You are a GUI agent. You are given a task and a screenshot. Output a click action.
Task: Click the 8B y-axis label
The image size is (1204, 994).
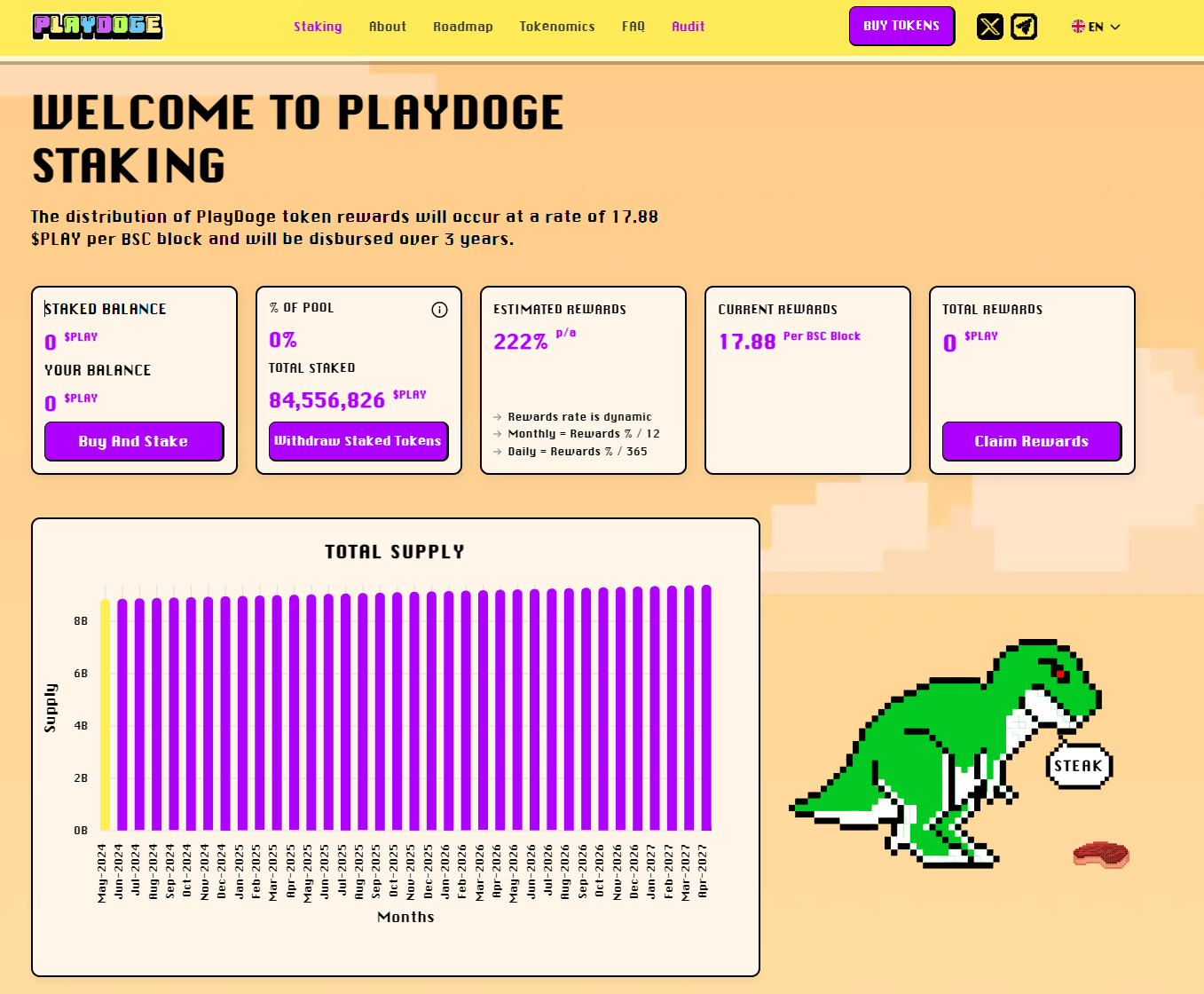pyautogui.click(x=81, y=621)
